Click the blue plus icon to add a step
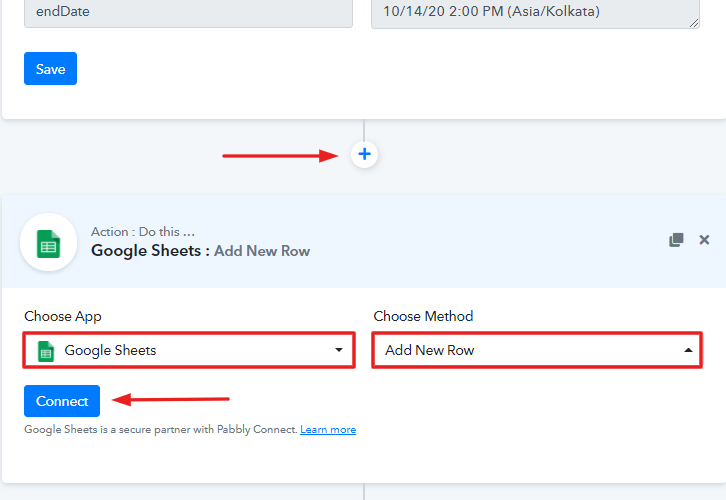 (x=364, y=154)
